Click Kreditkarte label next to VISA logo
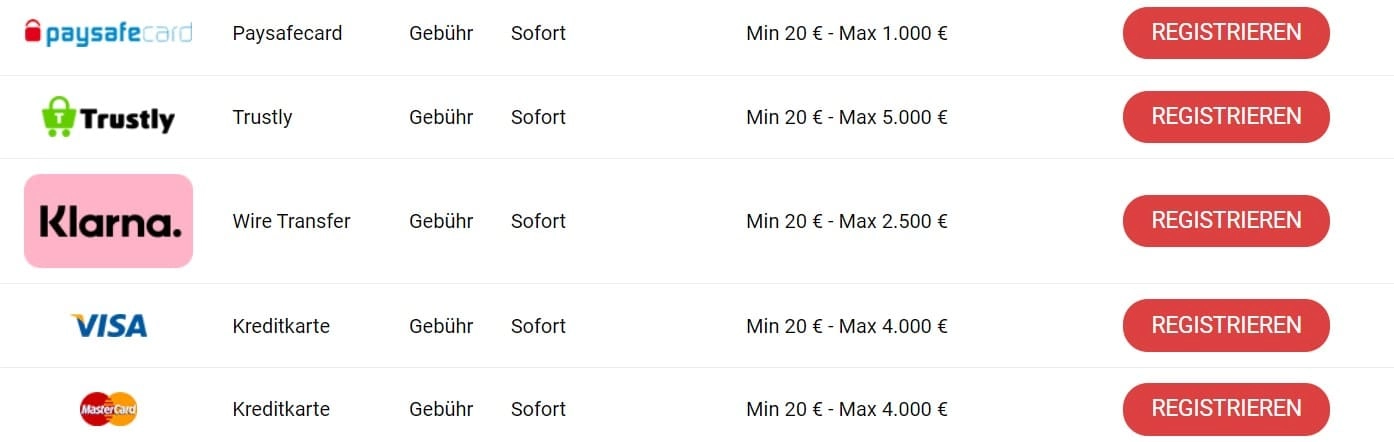 tap(281, 326)
